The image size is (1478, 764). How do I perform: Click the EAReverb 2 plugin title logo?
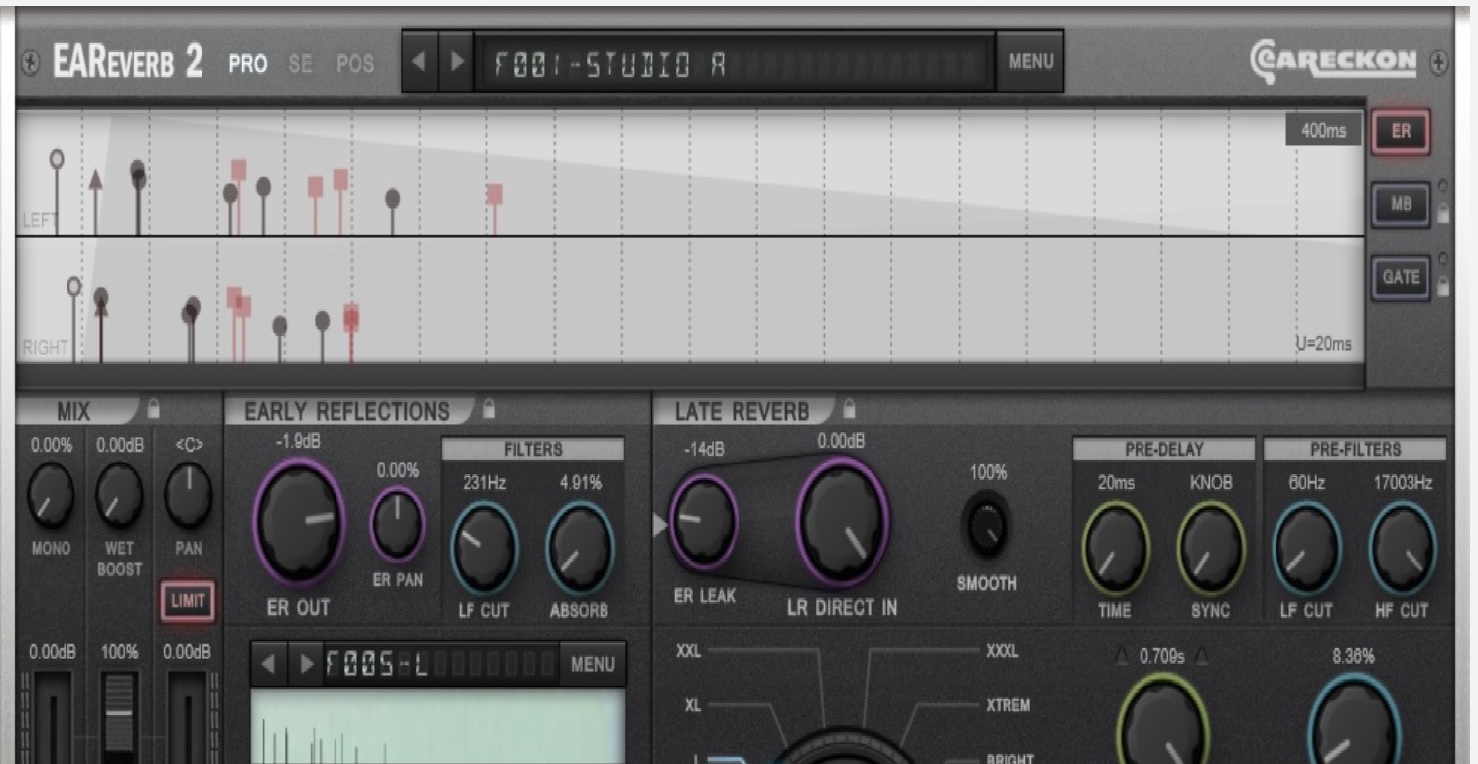129,63
